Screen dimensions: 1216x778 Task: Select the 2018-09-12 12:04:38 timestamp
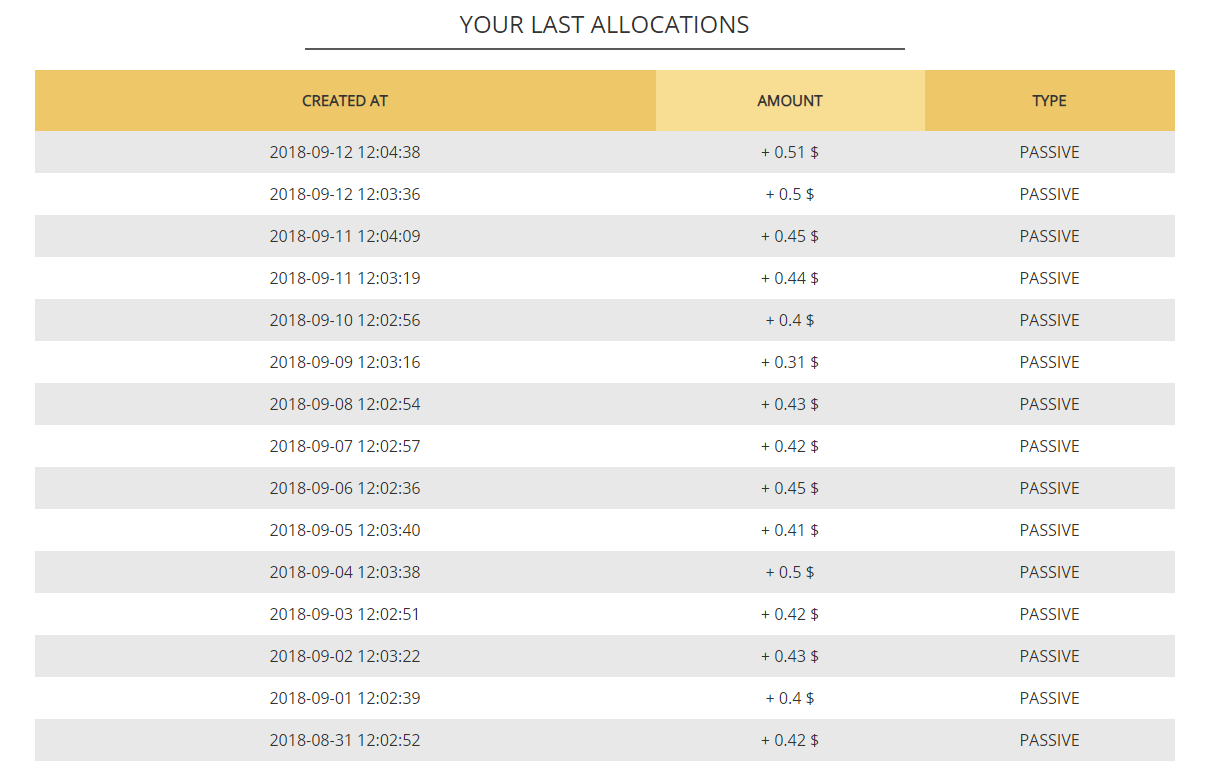click(x=345, y=153)
